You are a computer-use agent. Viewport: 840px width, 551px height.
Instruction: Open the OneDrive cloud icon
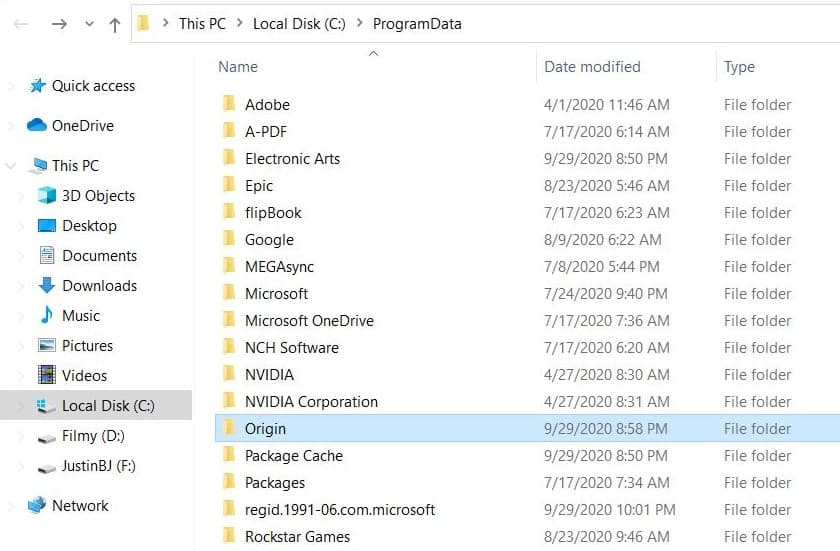pyautogui.click(x=36, y=125)
